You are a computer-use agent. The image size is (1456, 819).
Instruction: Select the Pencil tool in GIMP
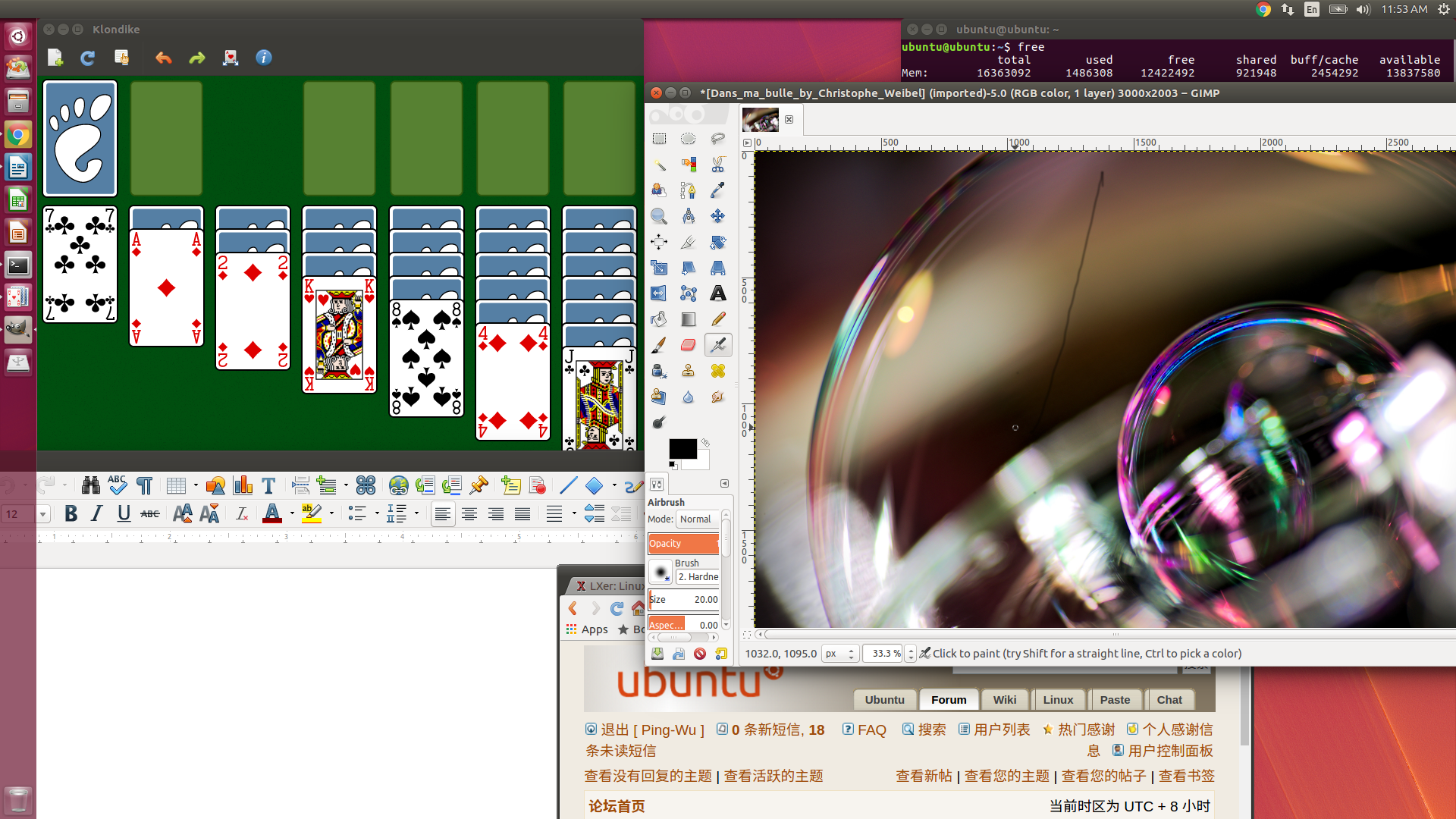pos(717,319)
